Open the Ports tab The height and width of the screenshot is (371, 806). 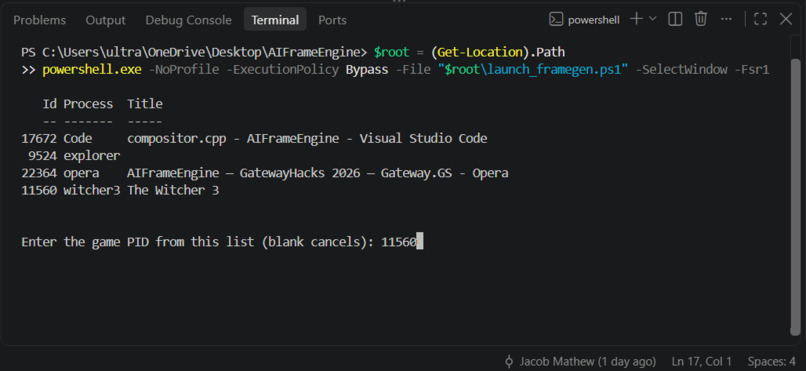coord(332,20)
